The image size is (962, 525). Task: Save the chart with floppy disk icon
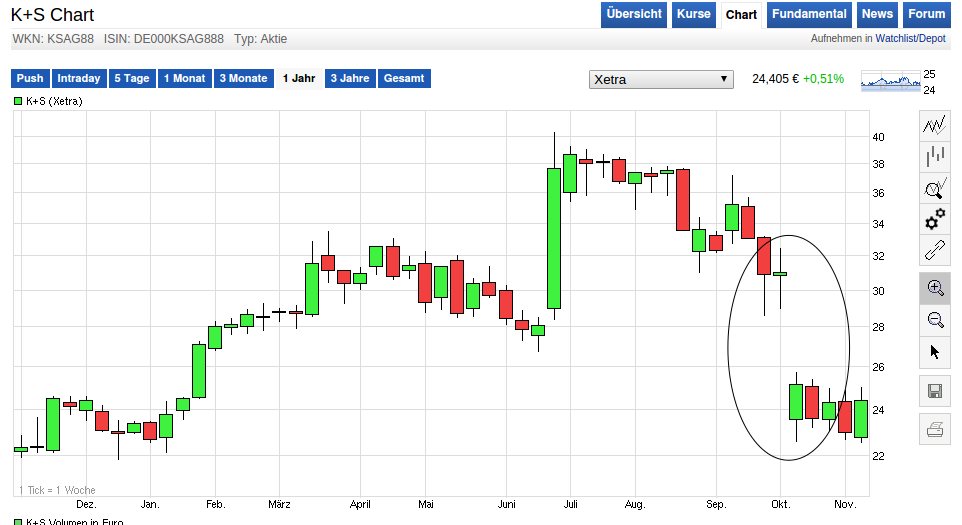[x=934, y=391]
